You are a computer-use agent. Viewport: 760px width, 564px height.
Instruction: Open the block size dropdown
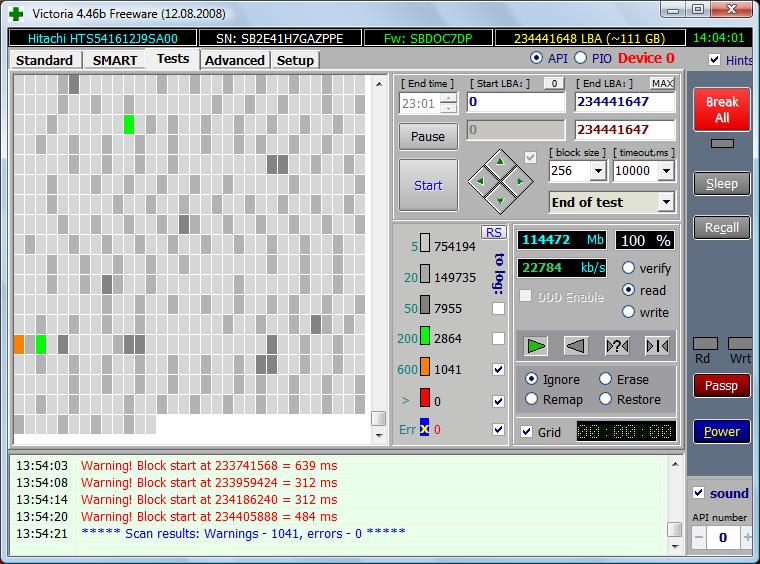[598, 171]
